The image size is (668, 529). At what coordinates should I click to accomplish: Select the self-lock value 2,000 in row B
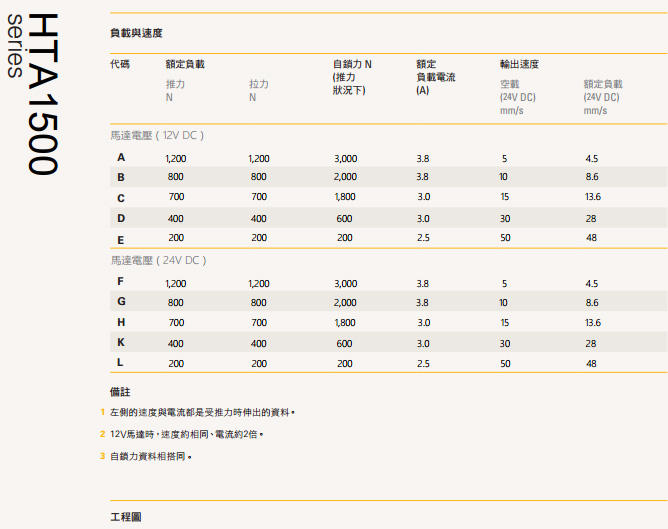(346, 177)
